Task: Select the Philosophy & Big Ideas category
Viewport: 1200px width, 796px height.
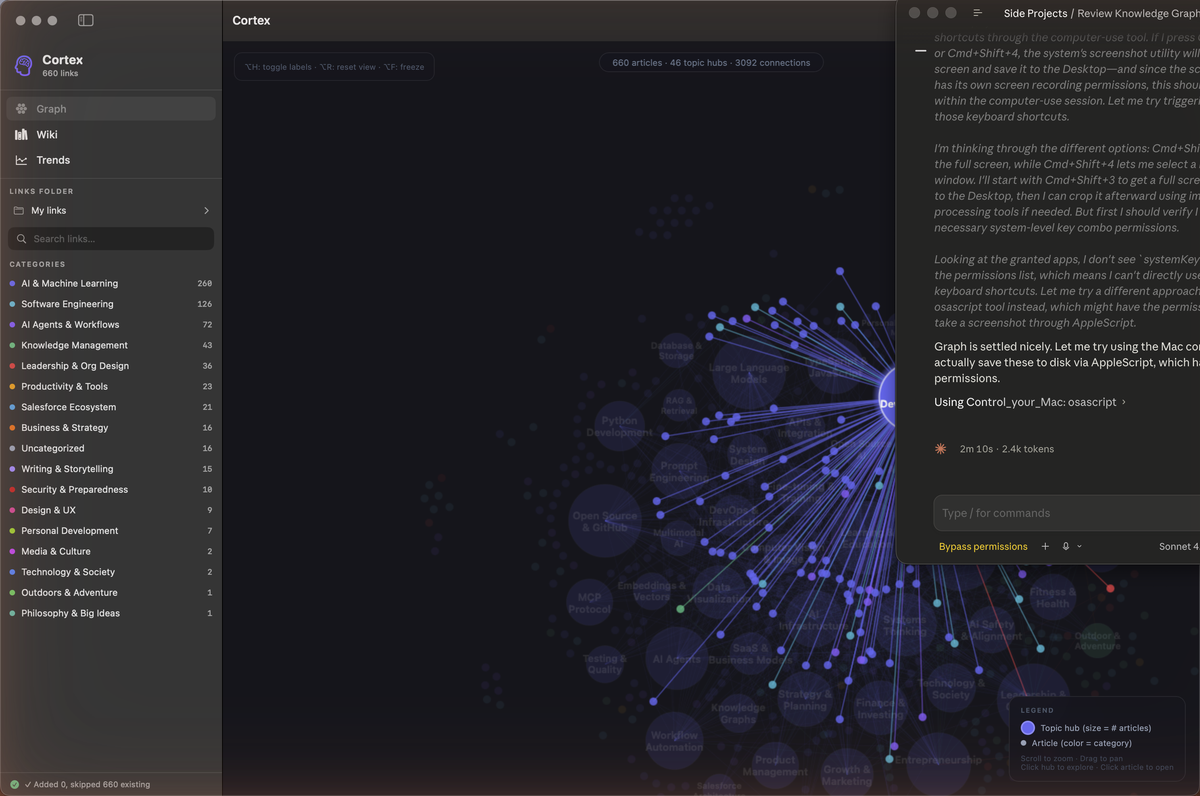Action: pyautogui.click(x=111, y=613)
